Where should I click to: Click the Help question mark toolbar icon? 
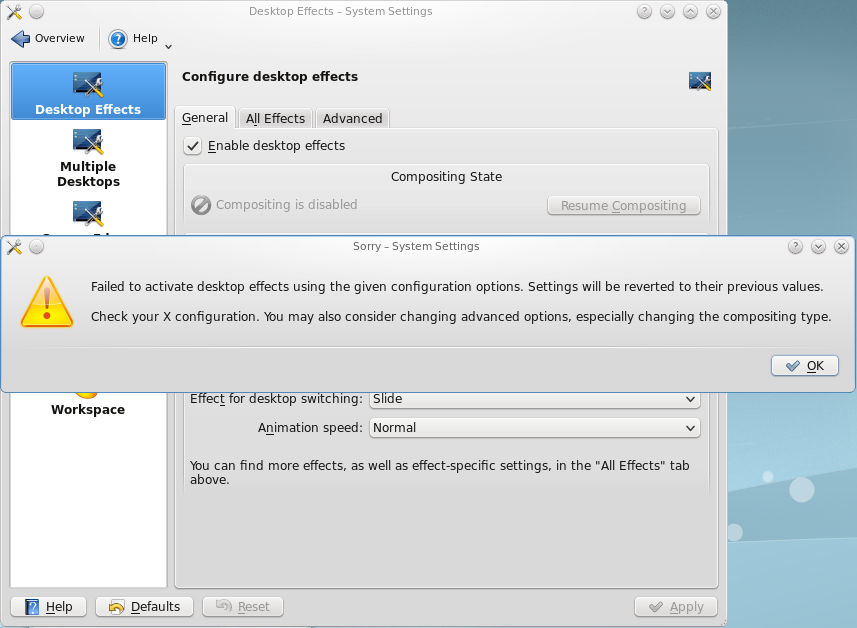pyautogui.click(x=119, y=39)
